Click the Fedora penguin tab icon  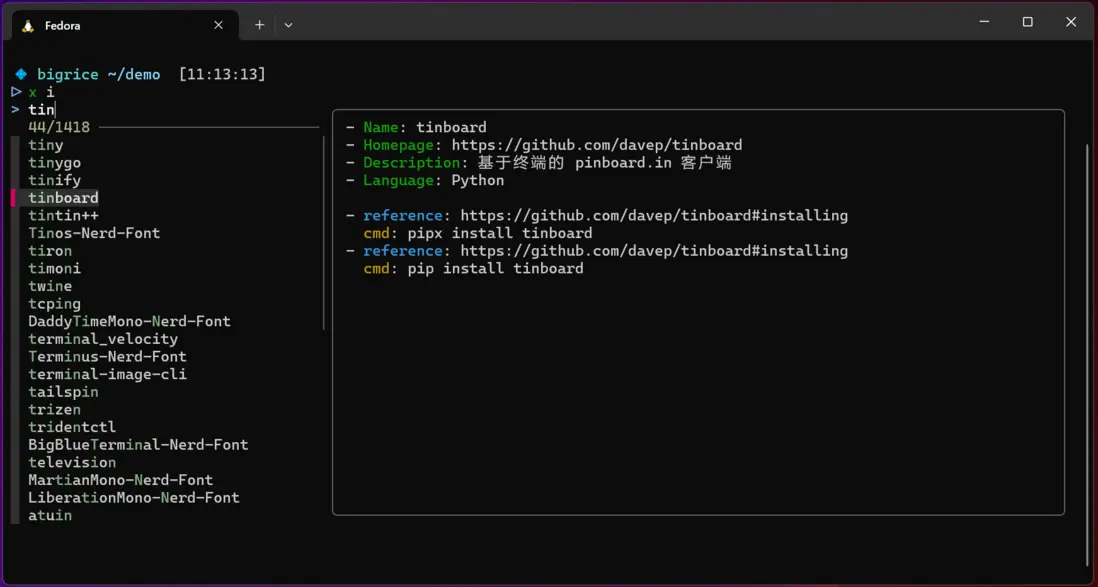click(28, 25)
